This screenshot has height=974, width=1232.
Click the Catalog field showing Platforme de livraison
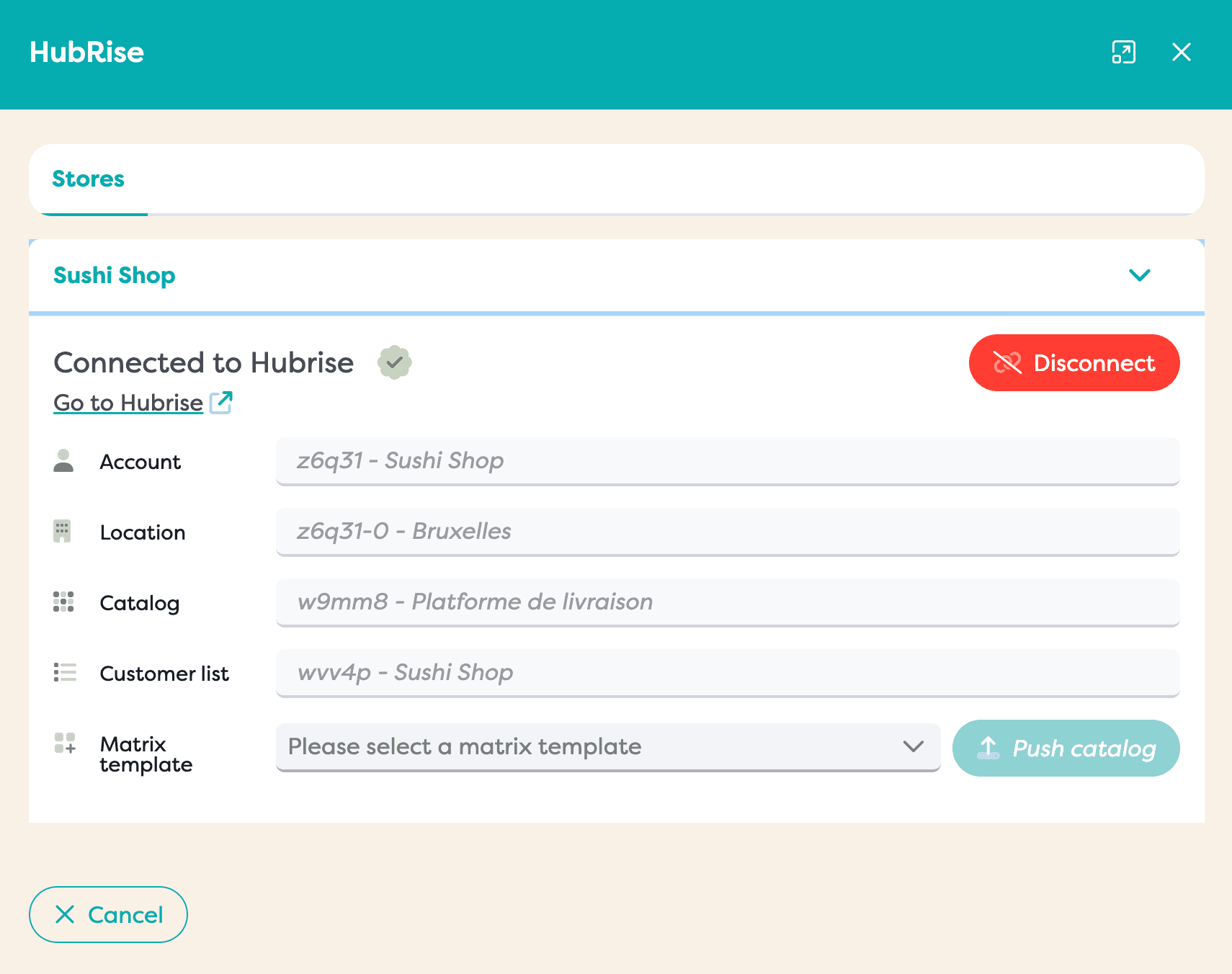[x=727, y=602]
